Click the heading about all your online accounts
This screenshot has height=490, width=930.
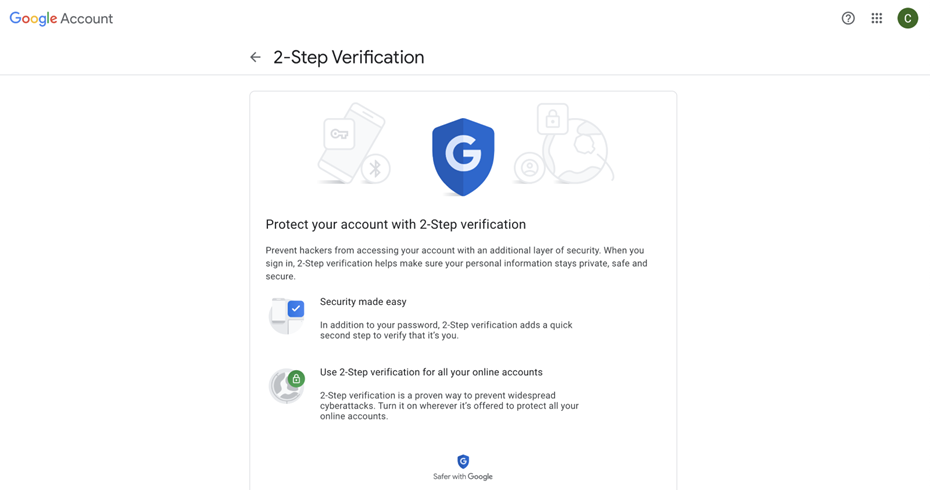pyautogui.click(x=431, y=372)
